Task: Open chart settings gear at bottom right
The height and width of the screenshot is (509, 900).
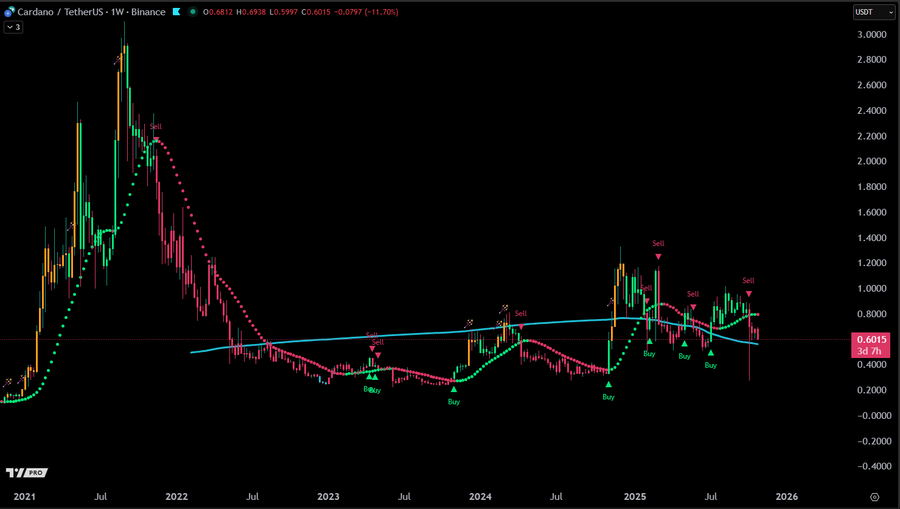Action: pyautogui.click(x=874, y=496)
